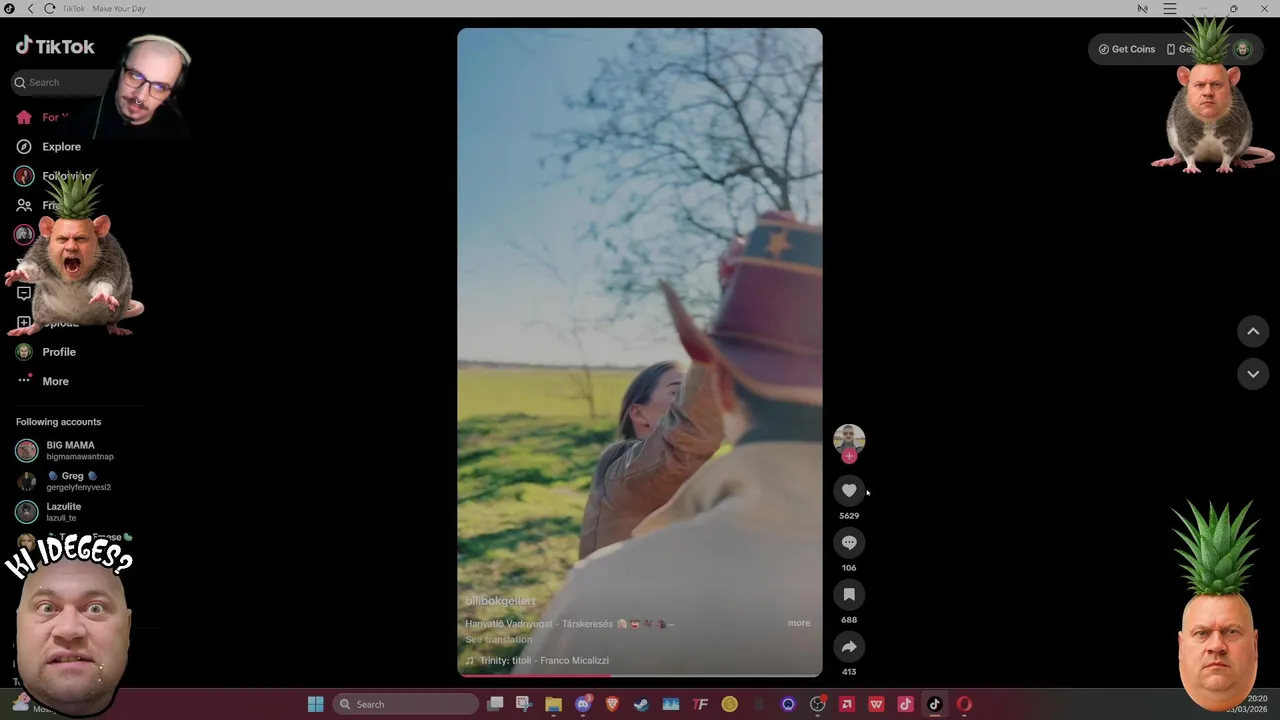Reload the TikTok page
The height and width of the screenshot is (720, 1280).
[49, 8]
